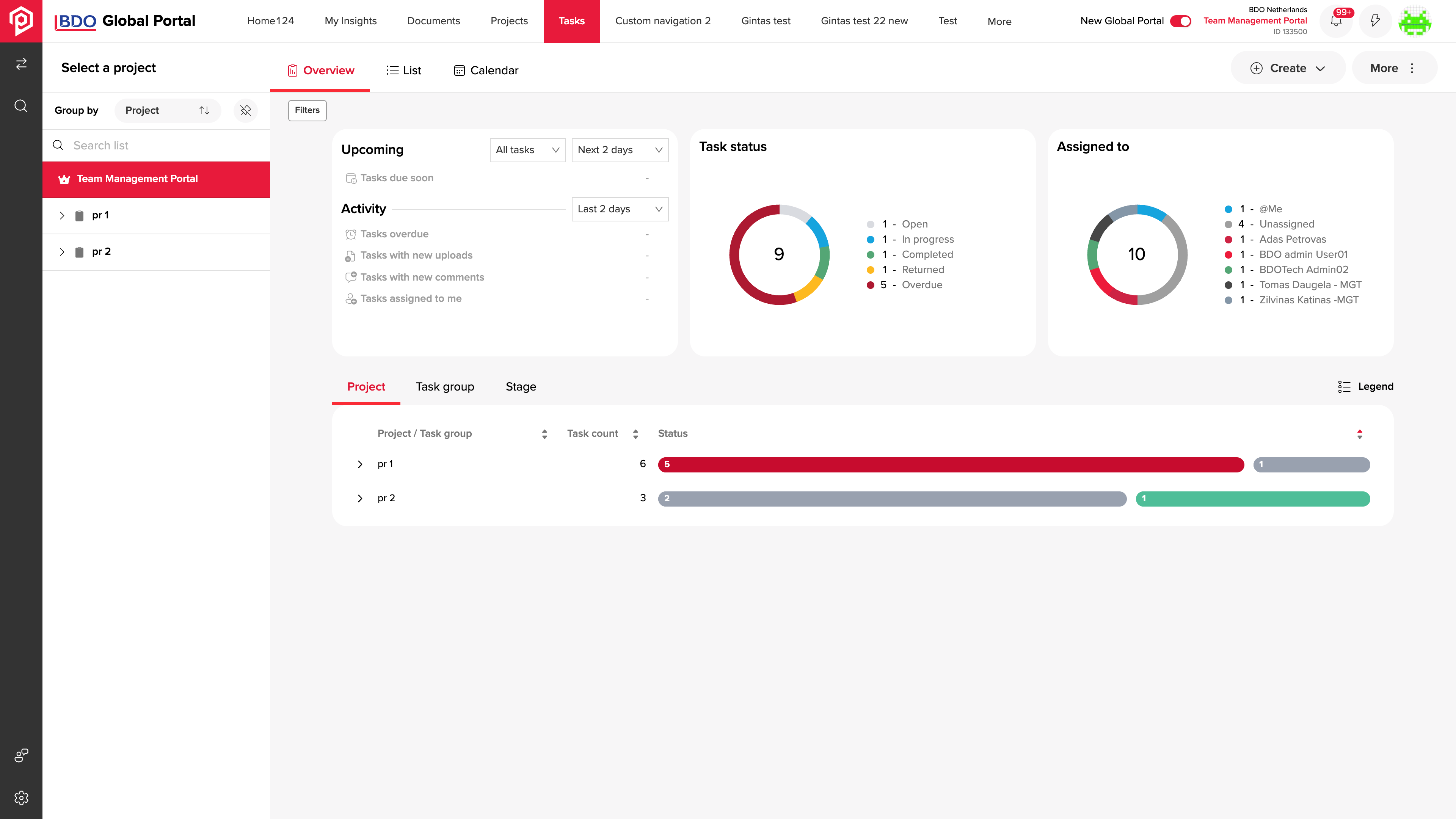Switch to the List tab
Screen dimensions: 1456x819
pos(403,70)
